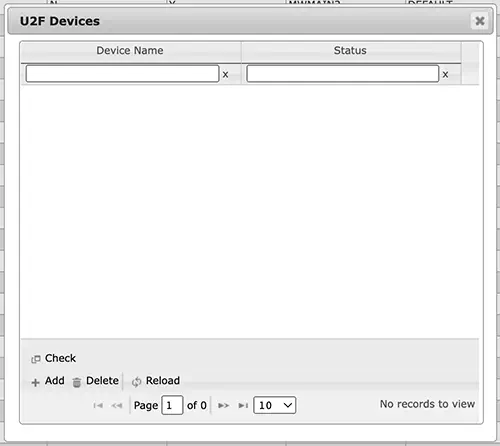Go to the last page
The height and width of the screenshot is (446, 500).
point(243,405)
